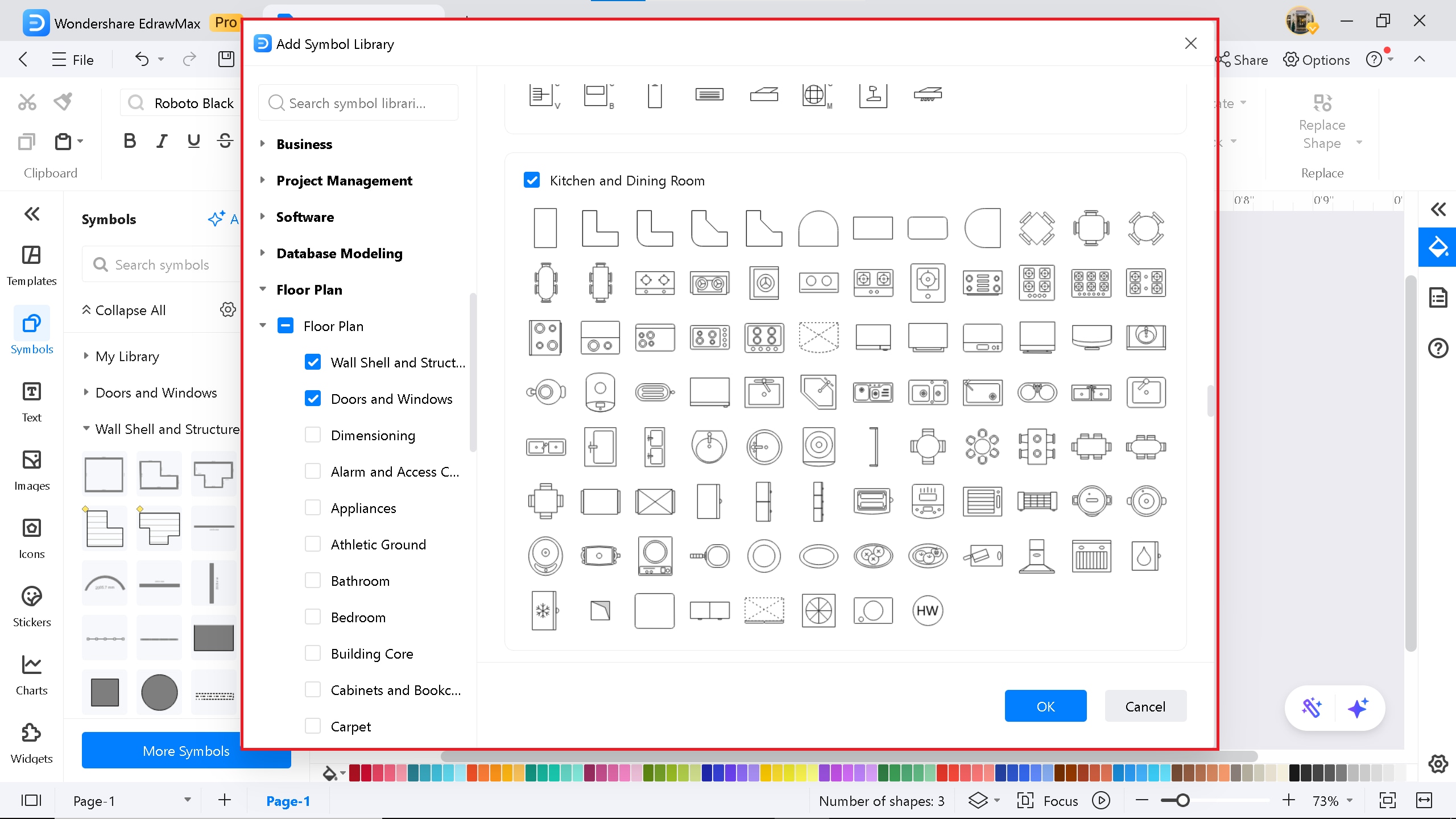1456x819 pixels.
Task: Close the Add Symbol Library dialog
Action: 1191,43
